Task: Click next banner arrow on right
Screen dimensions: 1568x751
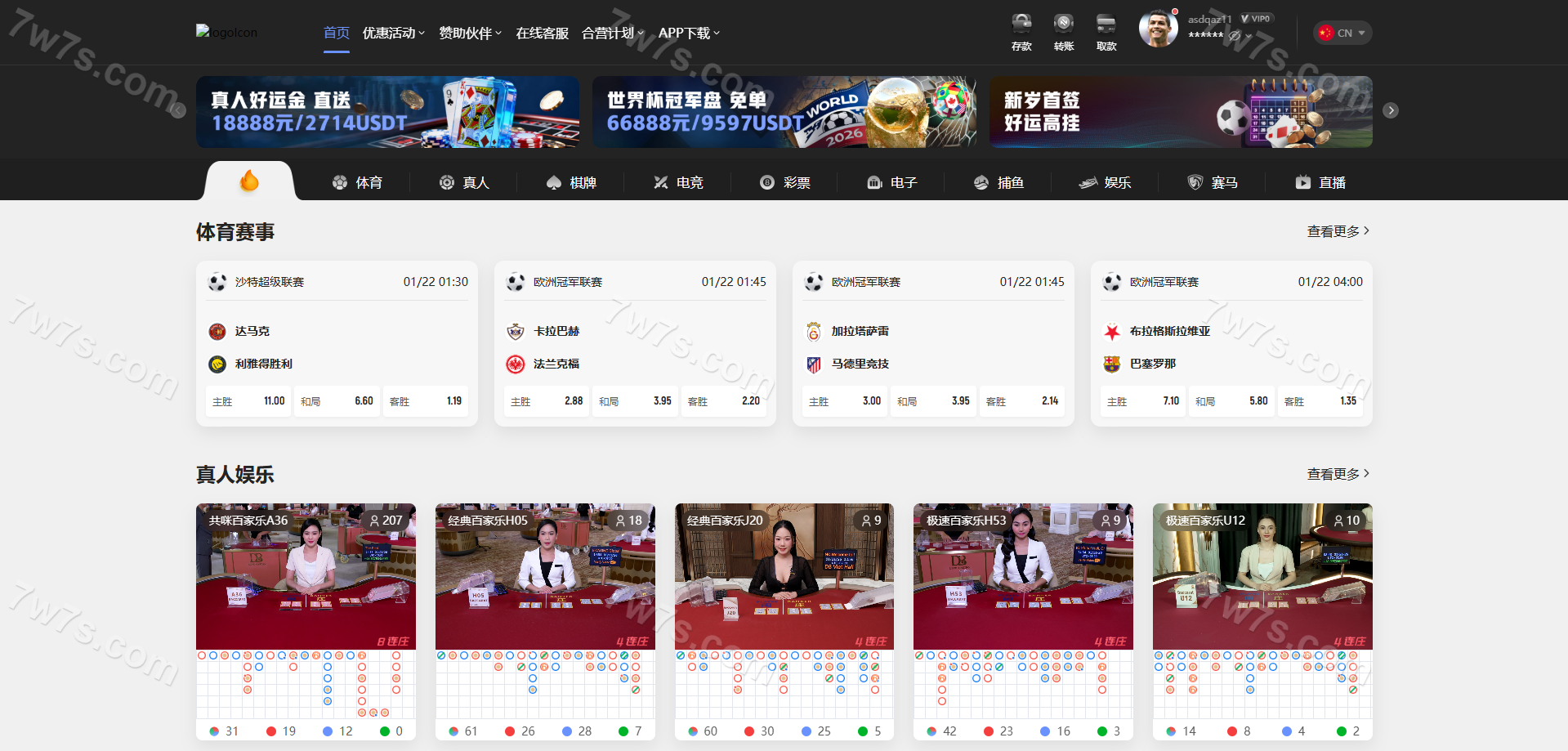Action: coord(1391,111)
